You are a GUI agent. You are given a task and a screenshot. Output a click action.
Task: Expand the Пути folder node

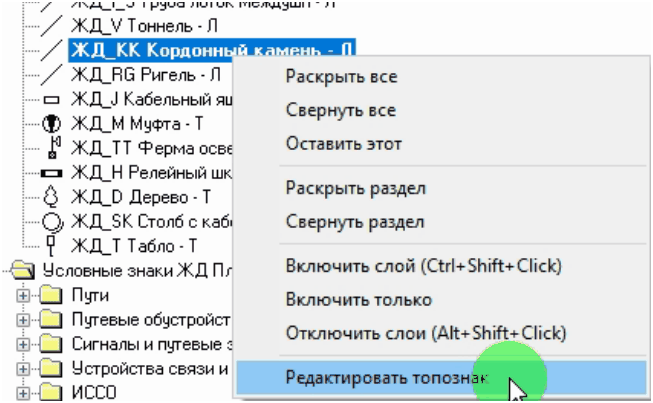pyautogui.click(x=24, y=295)
